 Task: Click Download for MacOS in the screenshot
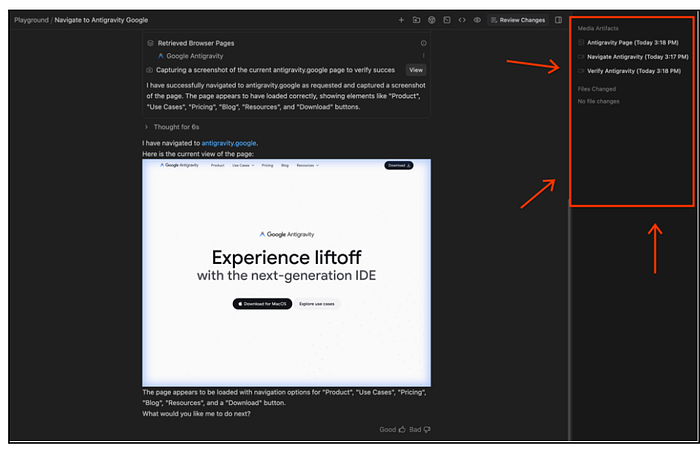(262, 304)
